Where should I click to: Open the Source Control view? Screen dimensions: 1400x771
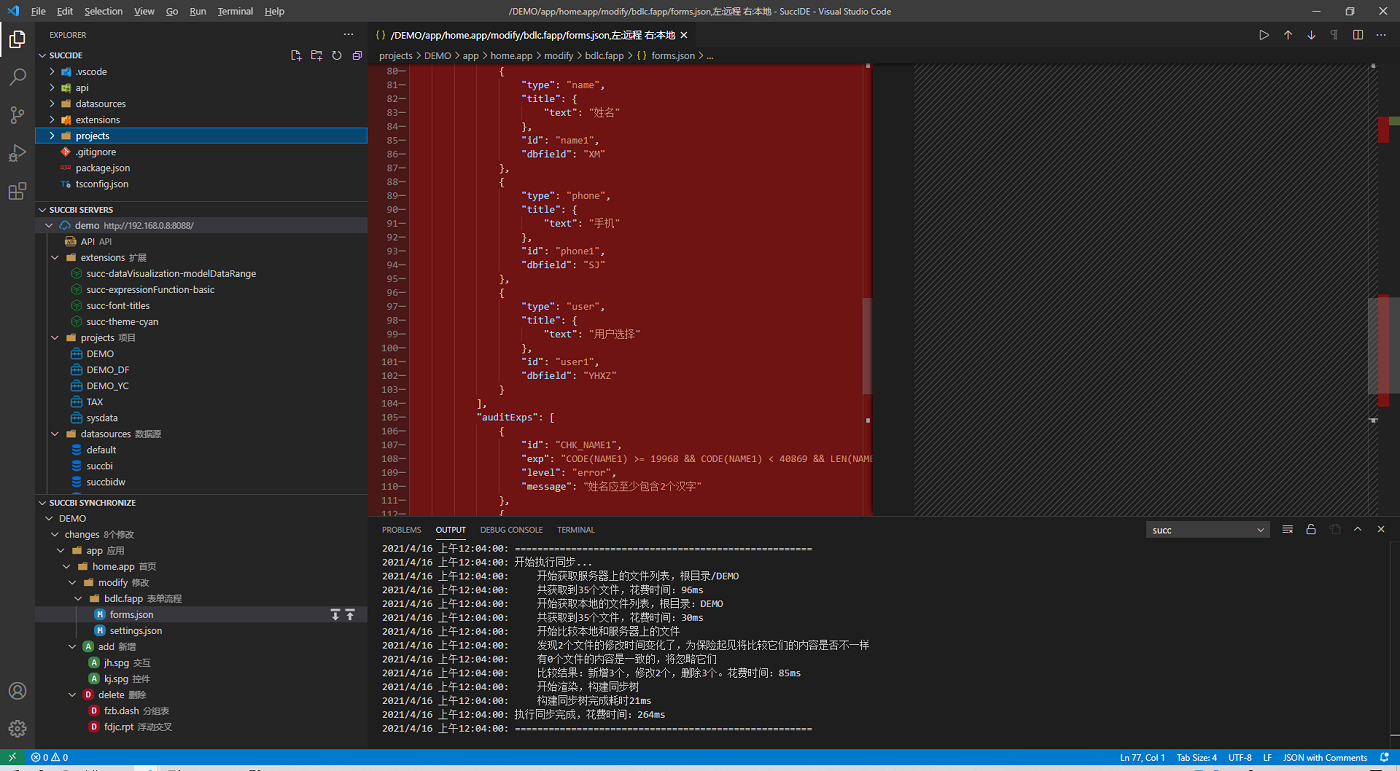(x=17, y=115)
